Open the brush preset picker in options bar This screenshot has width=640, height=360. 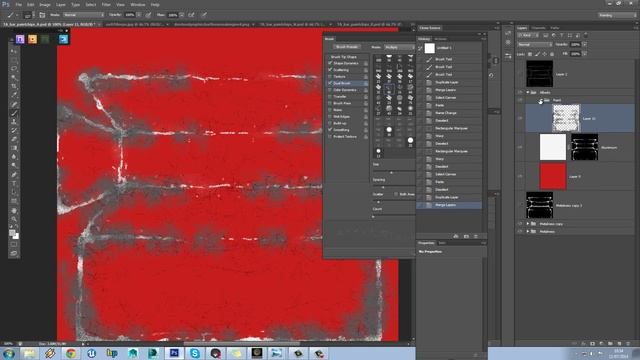coord(28,15)
